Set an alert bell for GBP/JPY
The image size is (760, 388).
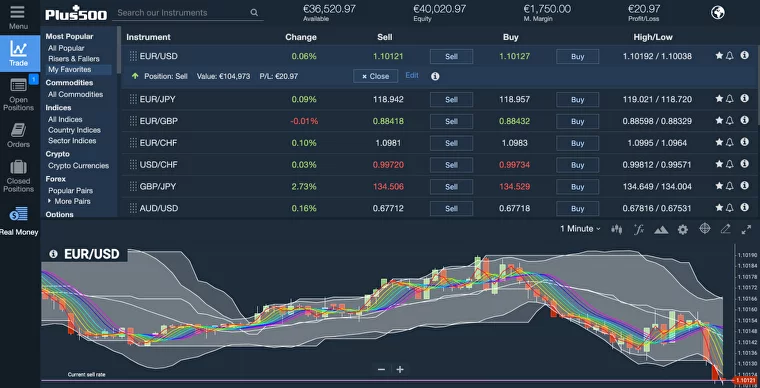(x=730, y=186)
